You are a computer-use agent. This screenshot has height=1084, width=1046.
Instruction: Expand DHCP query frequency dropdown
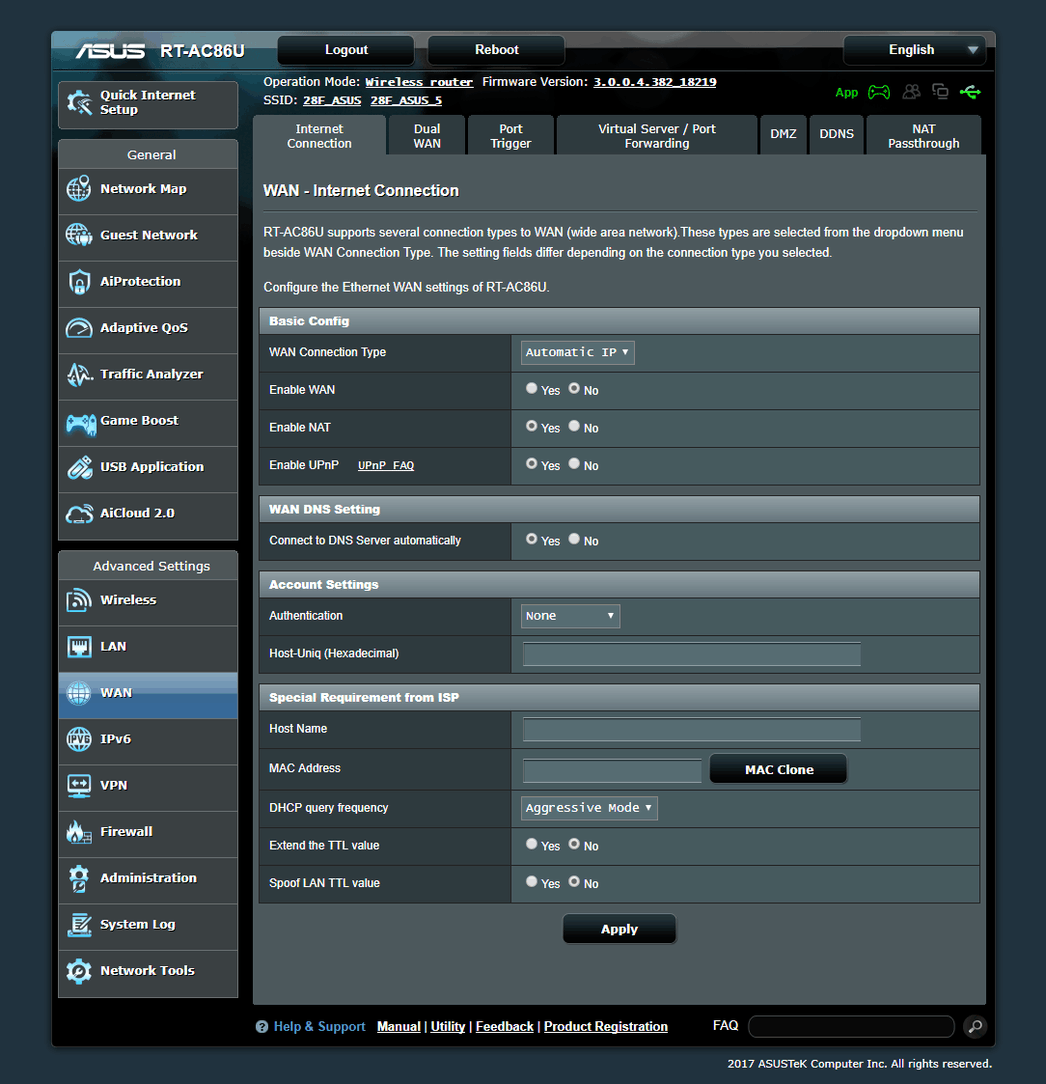tap(589, 808)
